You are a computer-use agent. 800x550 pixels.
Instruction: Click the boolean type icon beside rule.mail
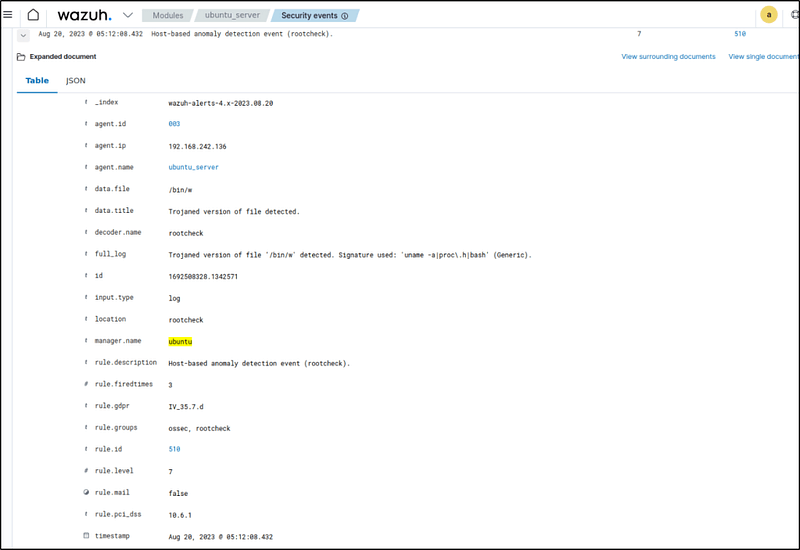click(x=86, y=493)
